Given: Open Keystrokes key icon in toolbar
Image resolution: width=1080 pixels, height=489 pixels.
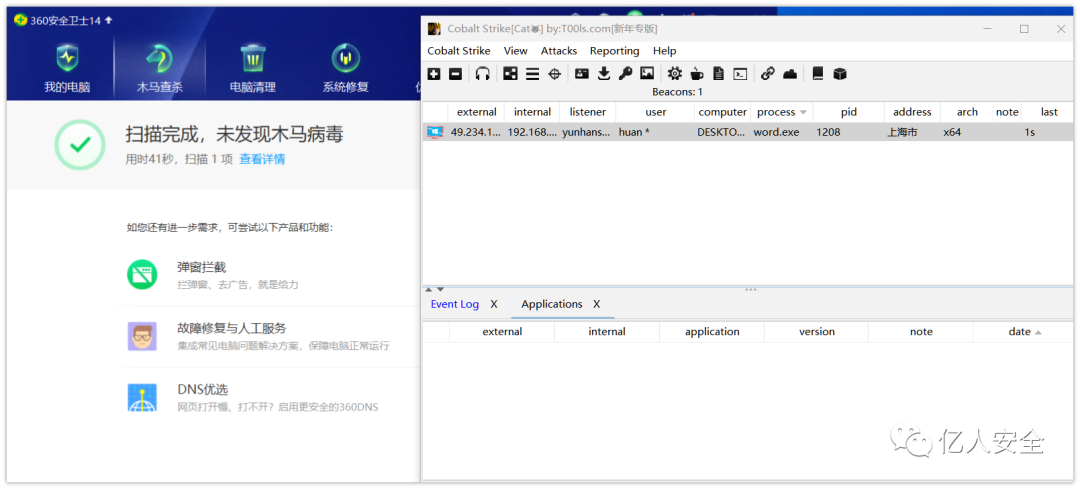Looking at the screenshot, I should coord(625,74).
